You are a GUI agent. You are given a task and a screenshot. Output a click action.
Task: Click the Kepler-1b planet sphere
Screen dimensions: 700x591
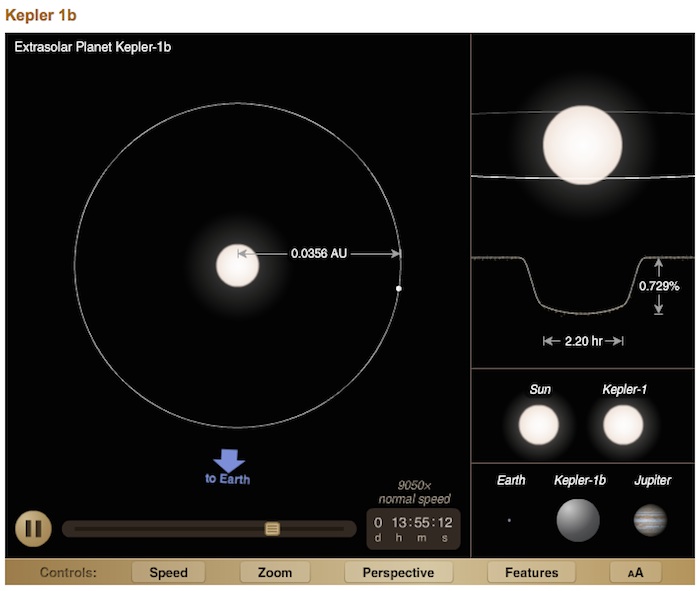click(578, 520)
